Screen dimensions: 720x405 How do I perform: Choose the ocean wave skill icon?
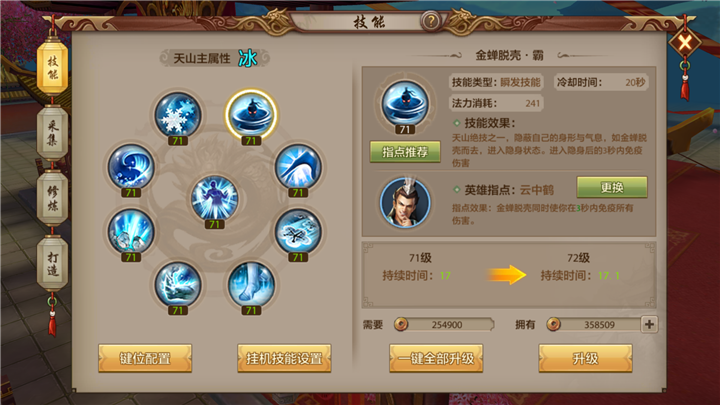131,166
